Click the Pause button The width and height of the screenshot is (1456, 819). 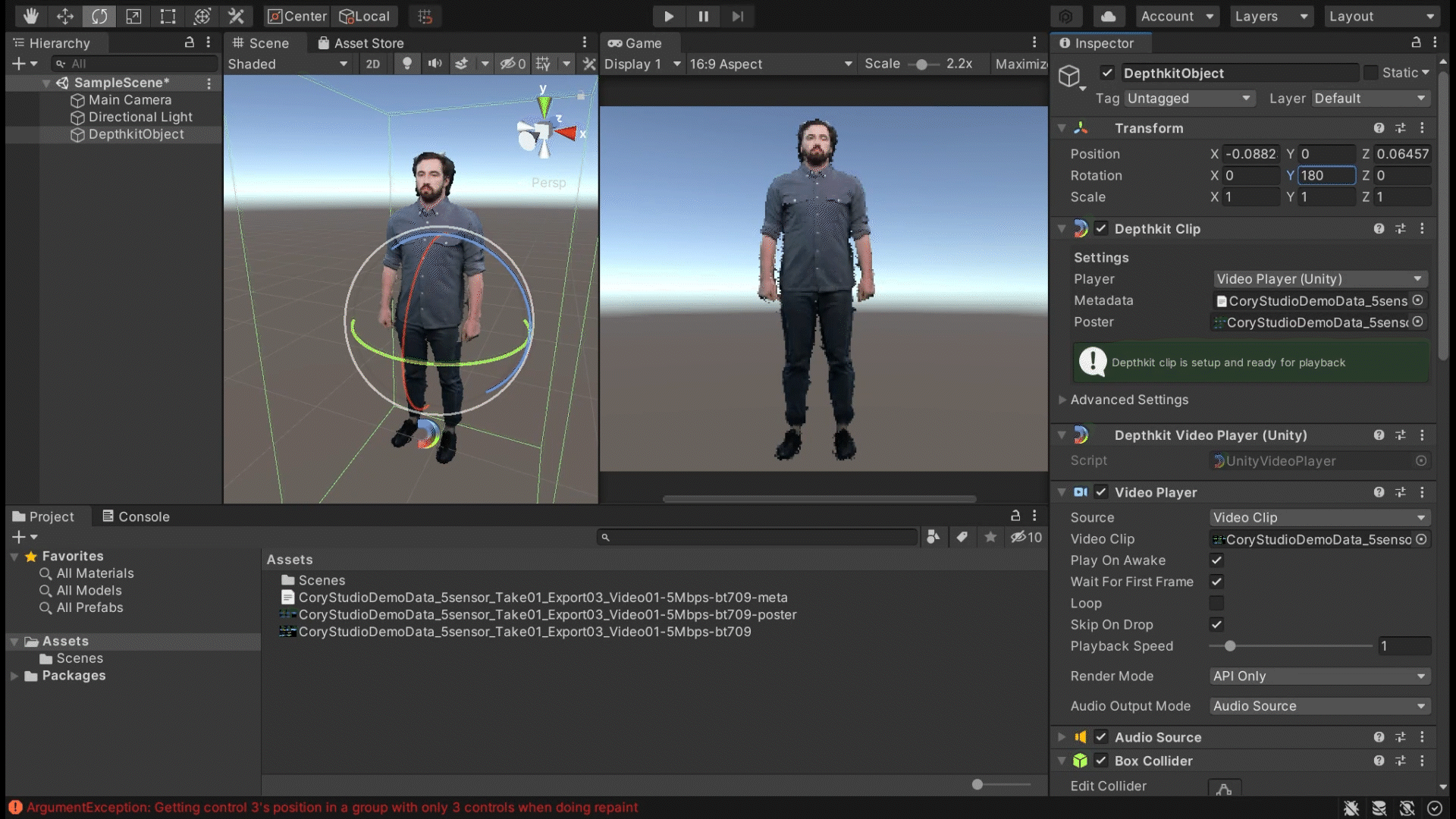(703, 16)
